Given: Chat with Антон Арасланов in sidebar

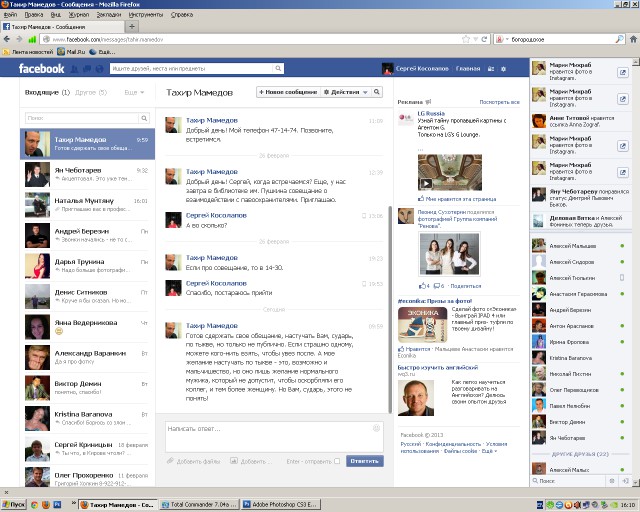Looking at the screenshot, I should 579,326.
